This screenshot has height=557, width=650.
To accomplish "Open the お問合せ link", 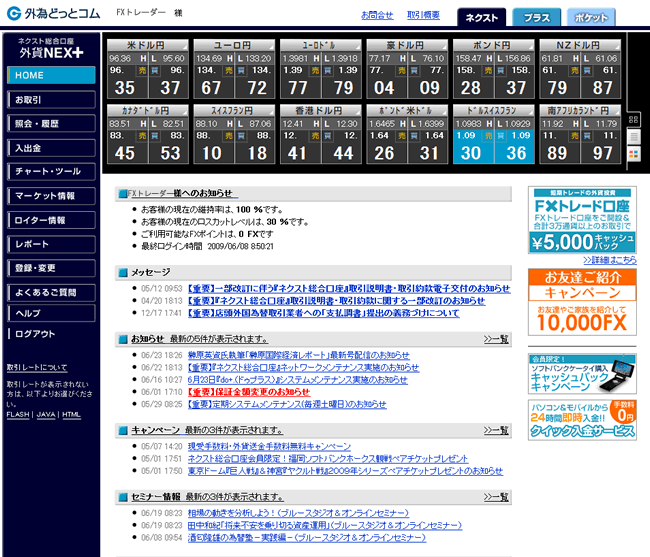I will (x=377, y=15).
